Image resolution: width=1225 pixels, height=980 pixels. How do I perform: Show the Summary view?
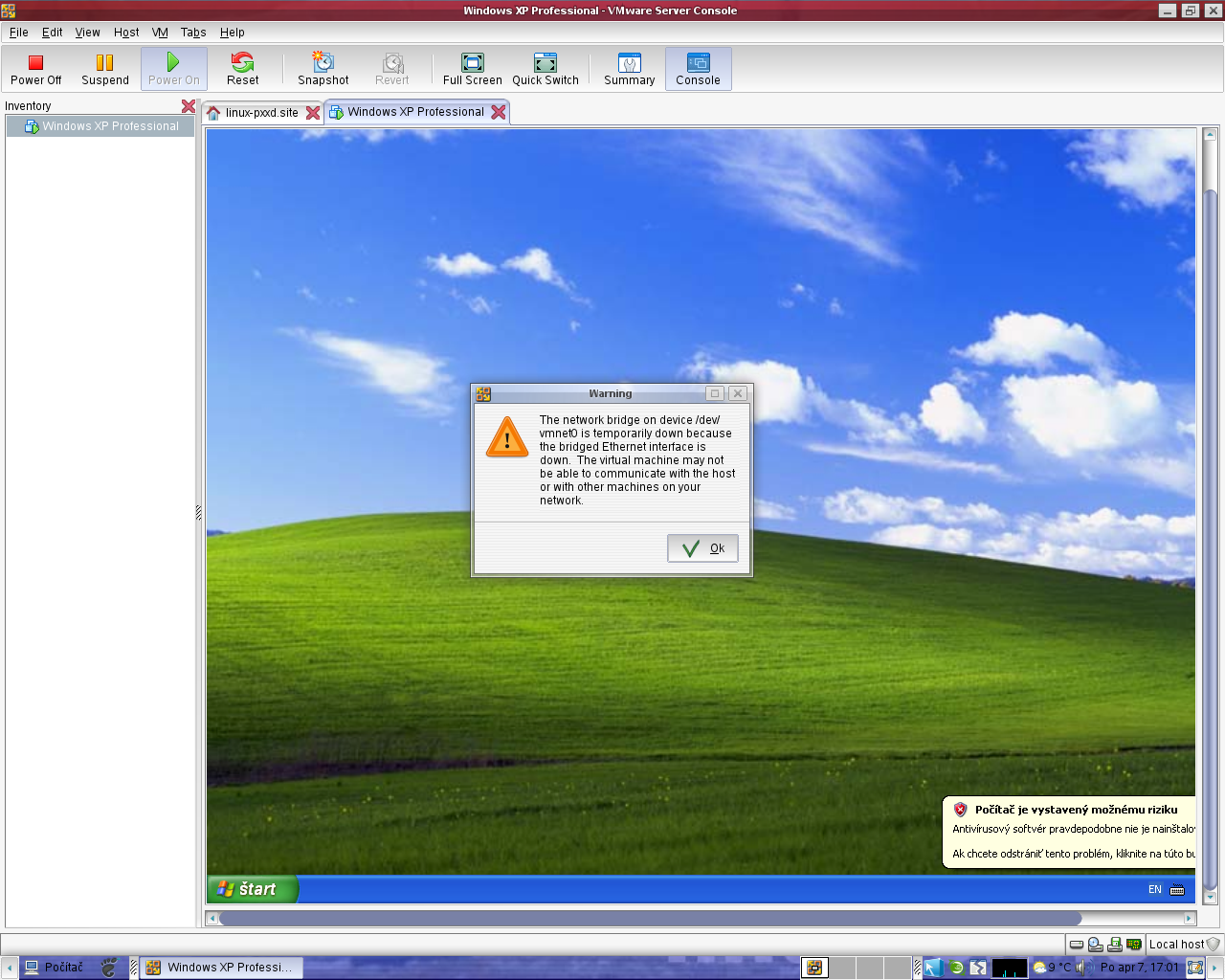[630, 69]
